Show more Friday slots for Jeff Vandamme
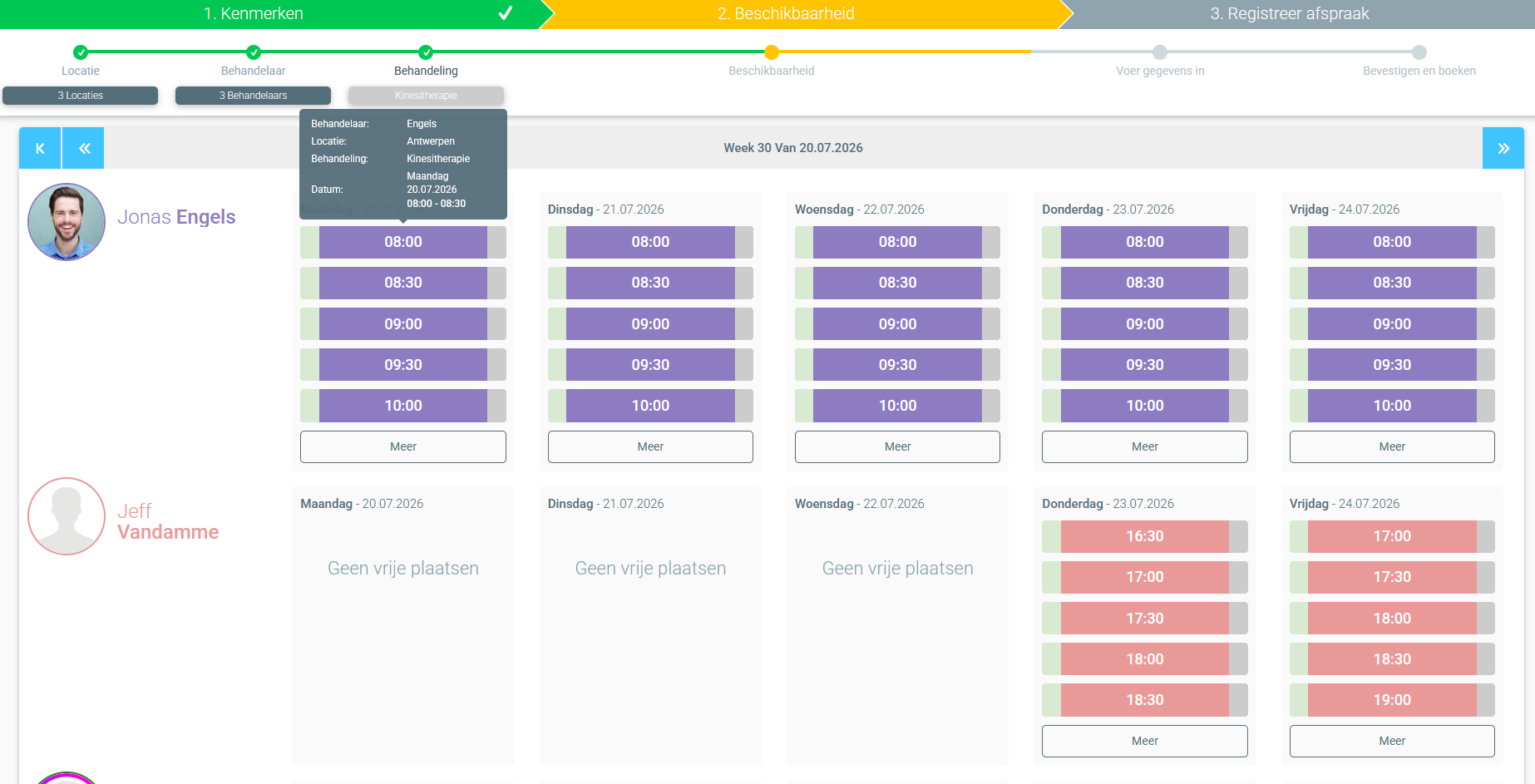Screen dimensions: 1535x784 [x=1392, y=741]
